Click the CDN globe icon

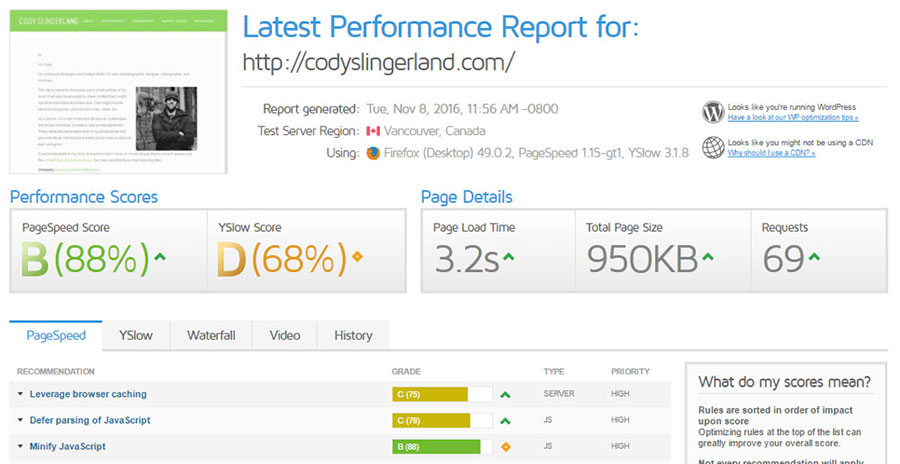(713, 147)
